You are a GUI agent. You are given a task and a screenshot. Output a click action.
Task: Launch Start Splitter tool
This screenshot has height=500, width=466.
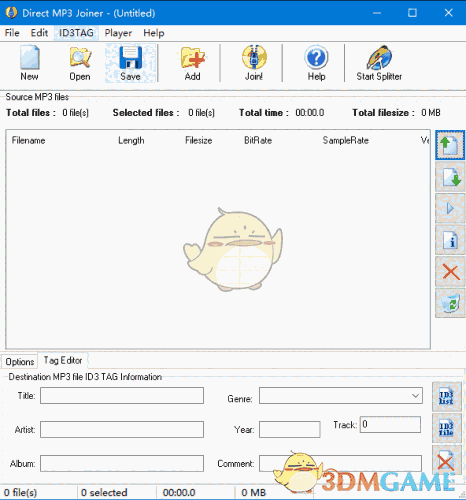379,63
